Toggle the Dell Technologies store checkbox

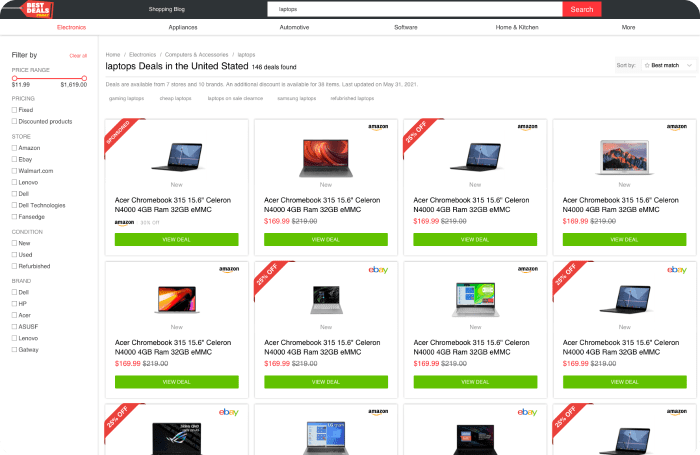pyautogui.click(x=14, y=205)
